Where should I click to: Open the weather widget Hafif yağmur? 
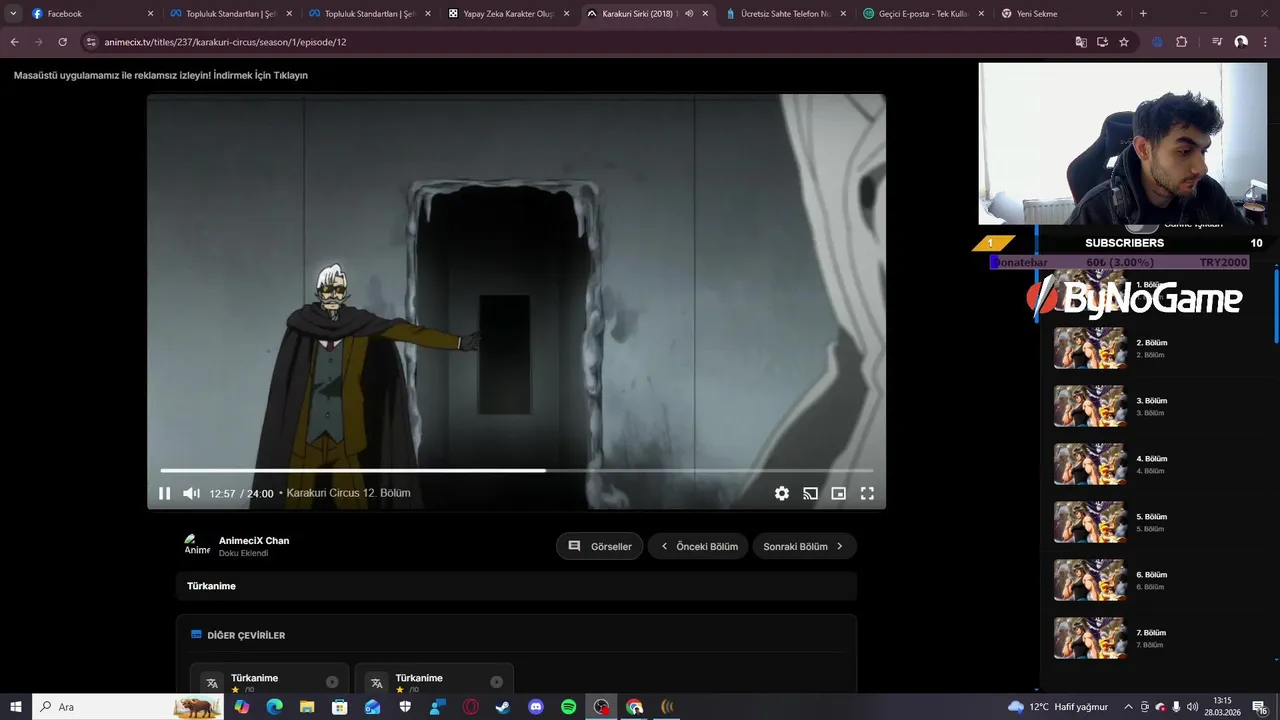point(1058,707)
